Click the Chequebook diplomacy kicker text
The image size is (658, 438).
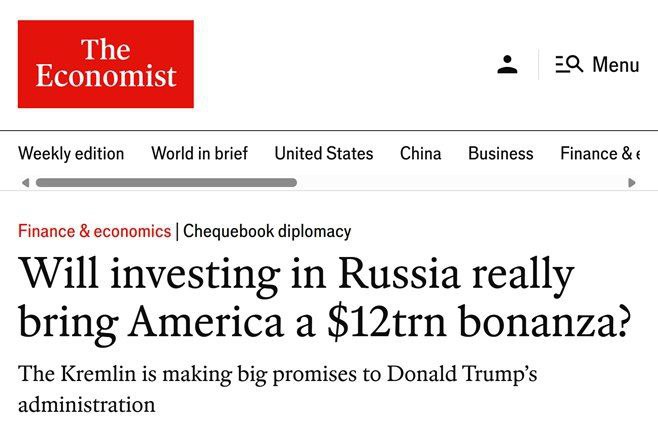click(x=267, y=231)
